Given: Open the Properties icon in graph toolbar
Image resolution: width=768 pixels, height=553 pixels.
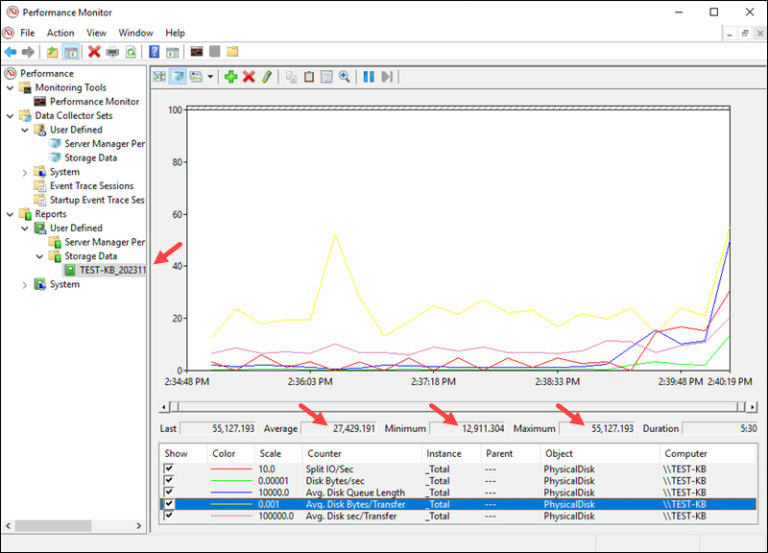Looking at the screenshot, I should click(327, 77).
